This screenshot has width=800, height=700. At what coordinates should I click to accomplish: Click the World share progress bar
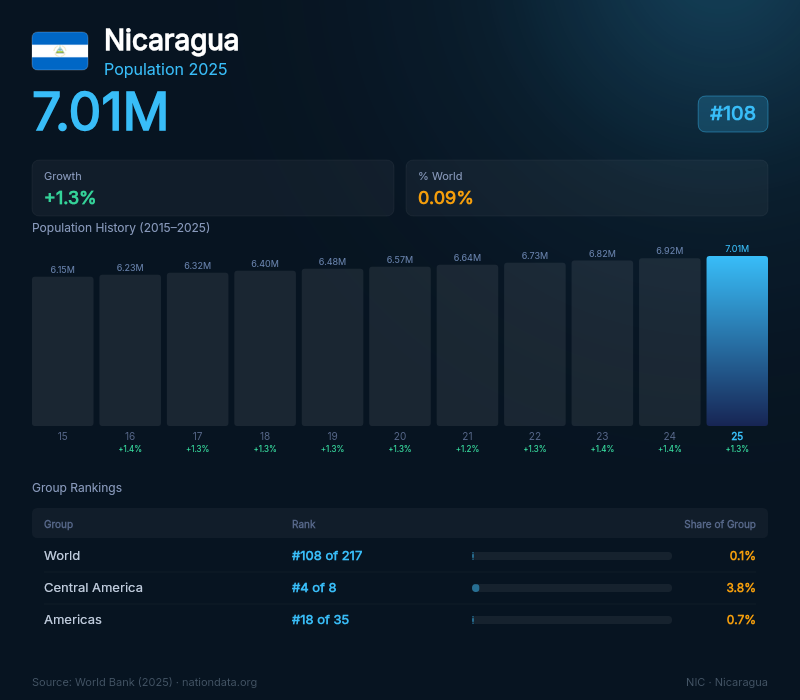click(x=572, y=556)
